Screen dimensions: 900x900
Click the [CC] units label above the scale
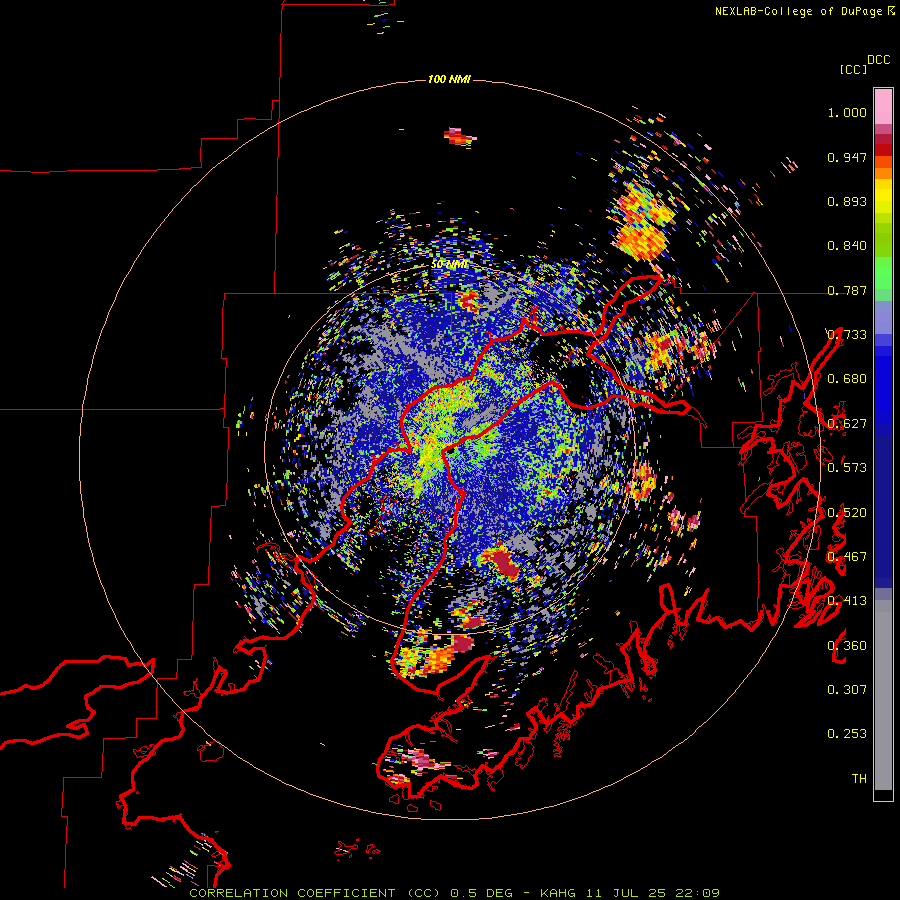tap(853, 69)
